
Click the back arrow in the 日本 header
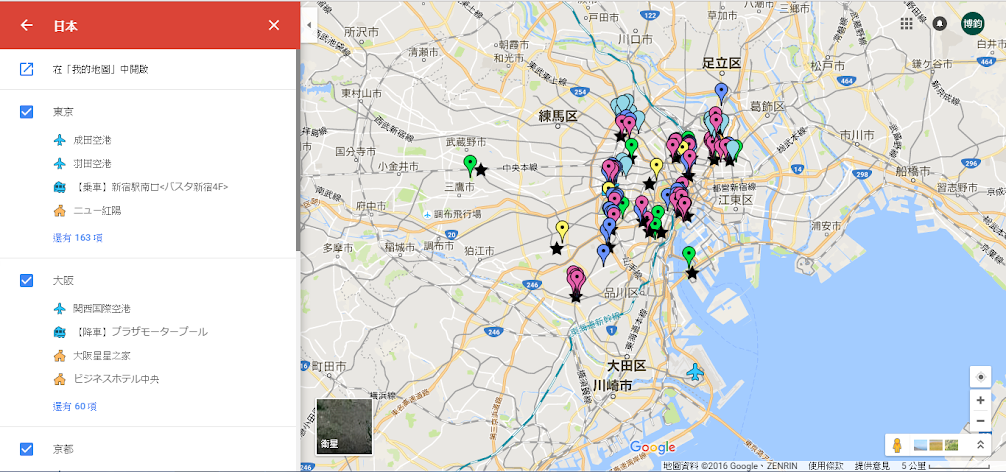26,25
